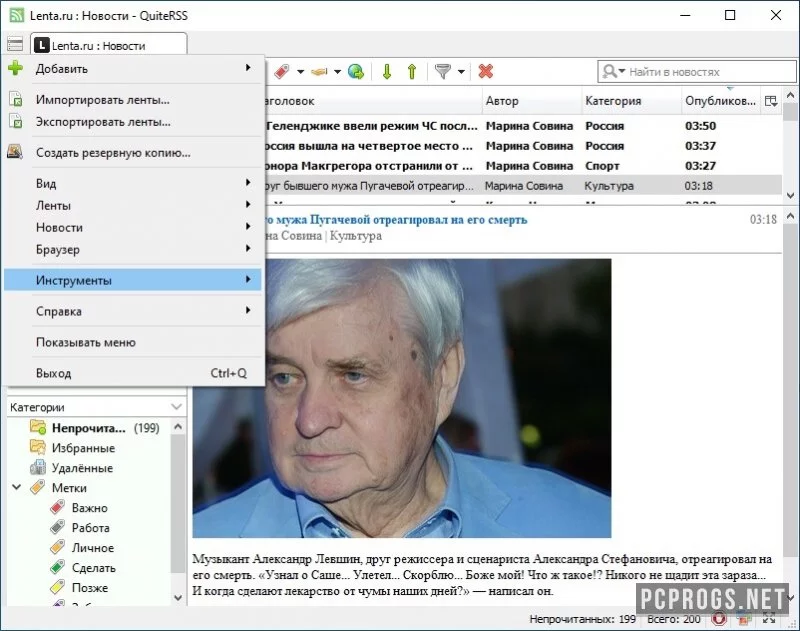Select Импортировать ленты menu entry
800x631 pixels.
pos(133,99)
